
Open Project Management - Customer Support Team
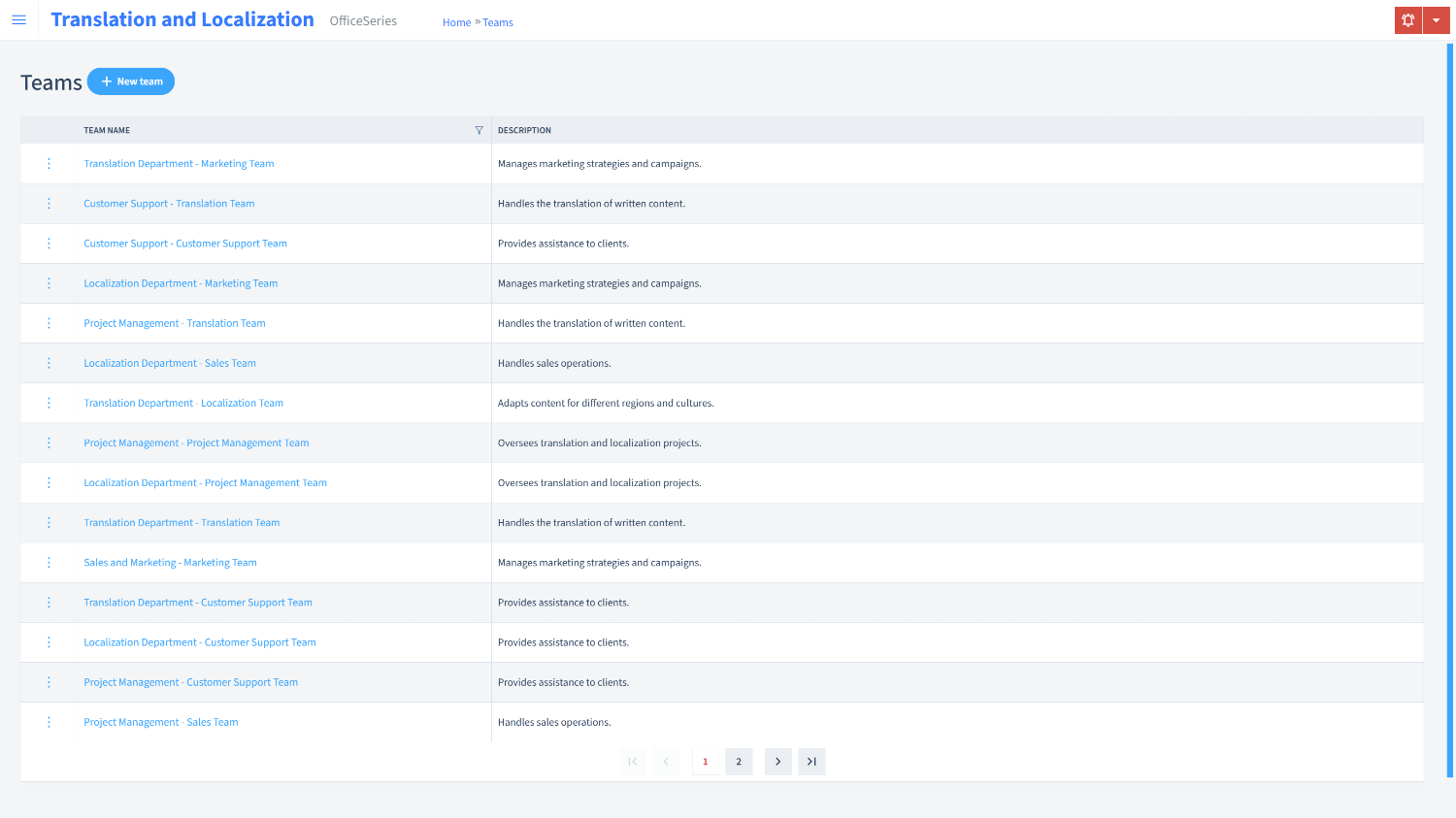[190, 681]
